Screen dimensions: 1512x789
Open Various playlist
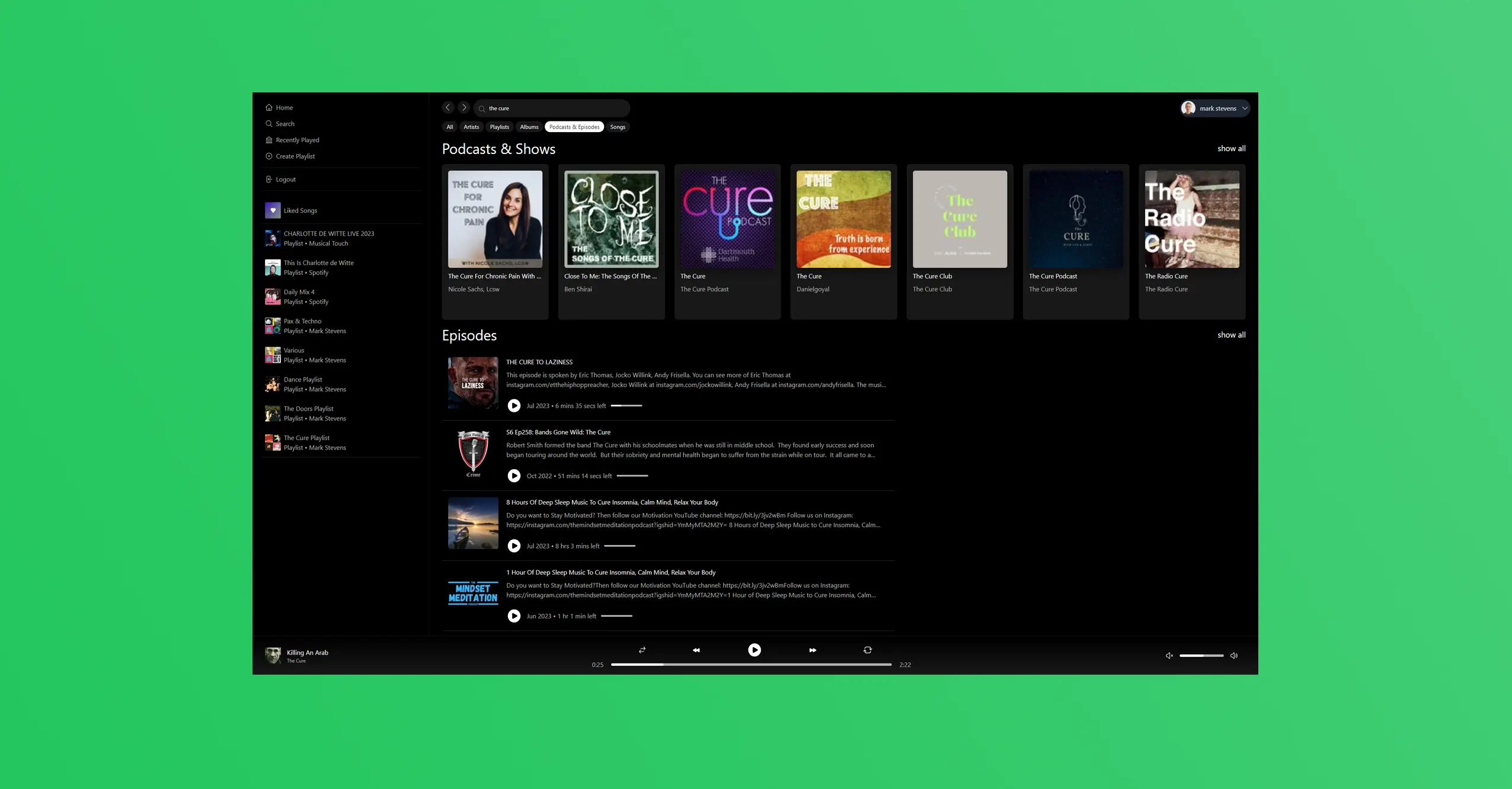click(x=341, y=355)
